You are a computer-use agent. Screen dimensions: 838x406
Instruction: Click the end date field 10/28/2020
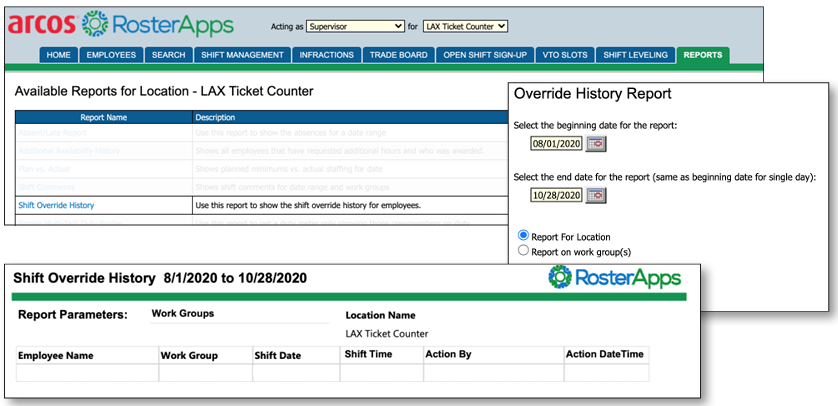[556, 196]
